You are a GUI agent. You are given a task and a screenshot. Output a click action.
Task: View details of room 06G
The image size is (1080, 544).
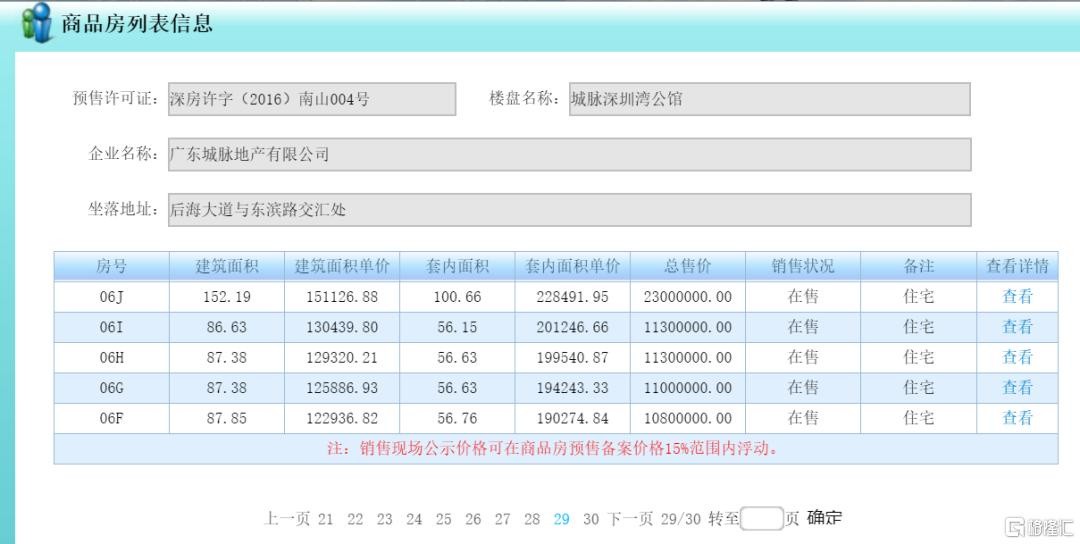tap(1017, 387)
